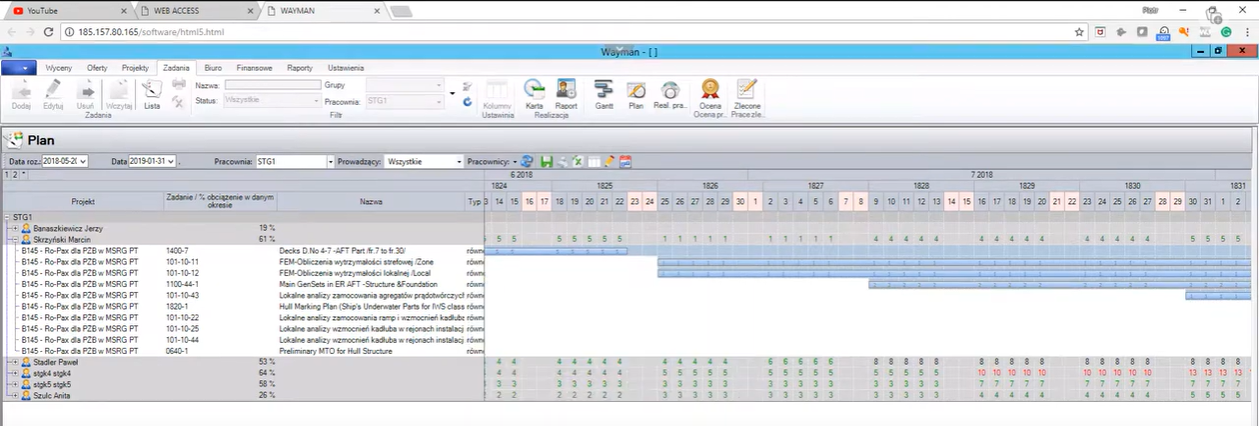Click the Plan icon in ribbon
Screen dimensions: 1259x426
(x=635, y=93)
